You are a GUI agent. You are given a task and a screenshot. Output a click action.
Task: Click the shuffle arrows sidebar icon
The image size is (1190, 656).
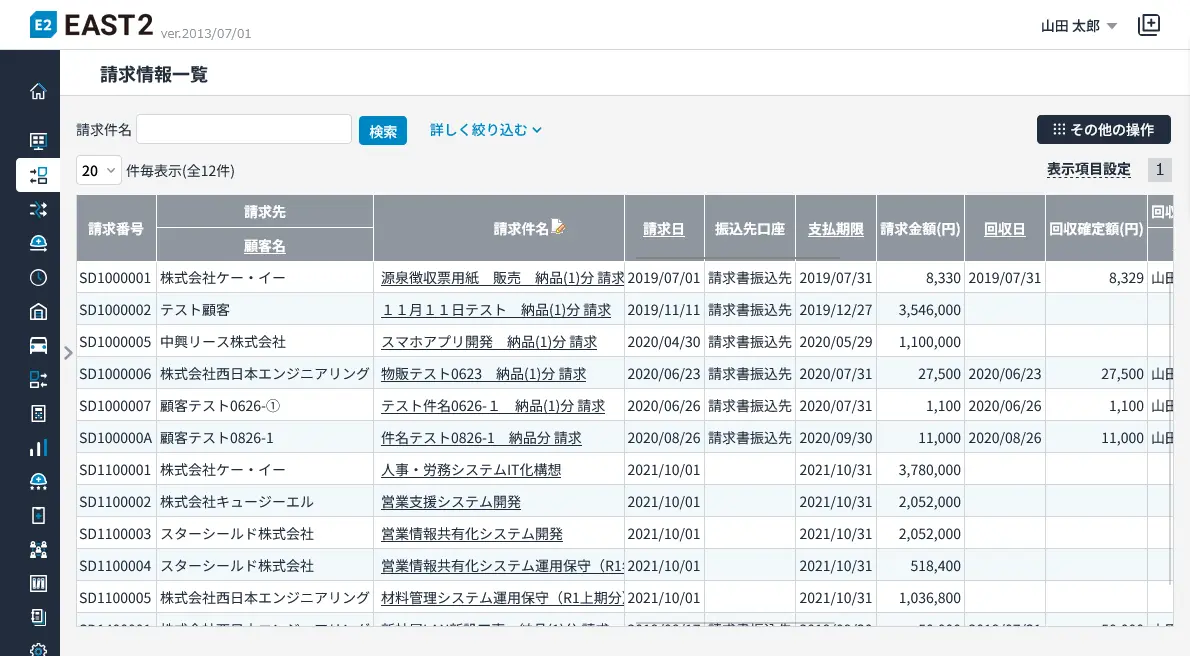(x=38, y=210)
